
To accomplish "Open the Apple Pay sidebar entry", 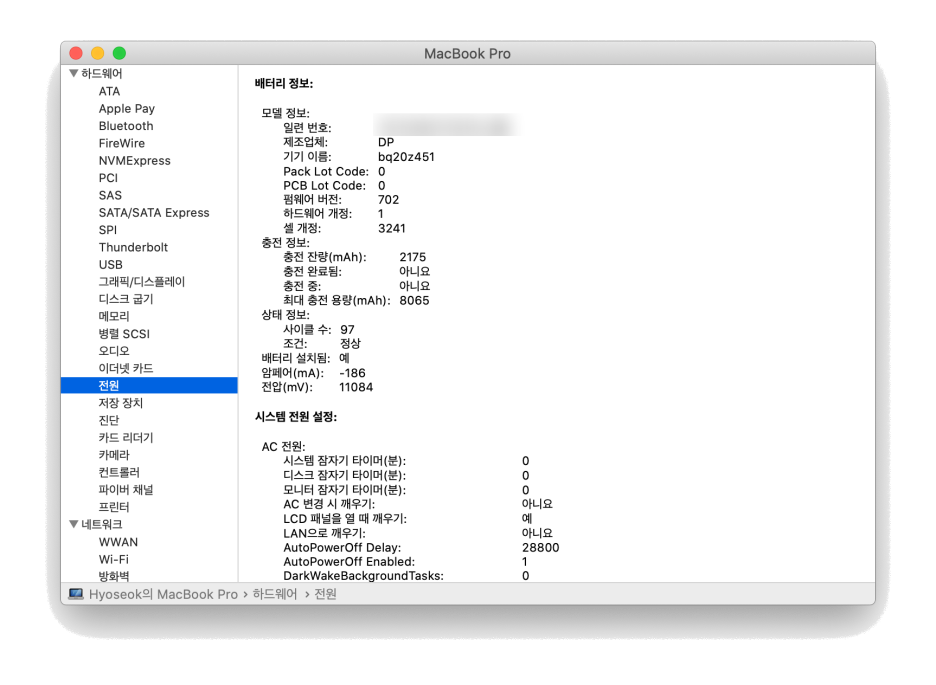I will click(x=127, y=109).
